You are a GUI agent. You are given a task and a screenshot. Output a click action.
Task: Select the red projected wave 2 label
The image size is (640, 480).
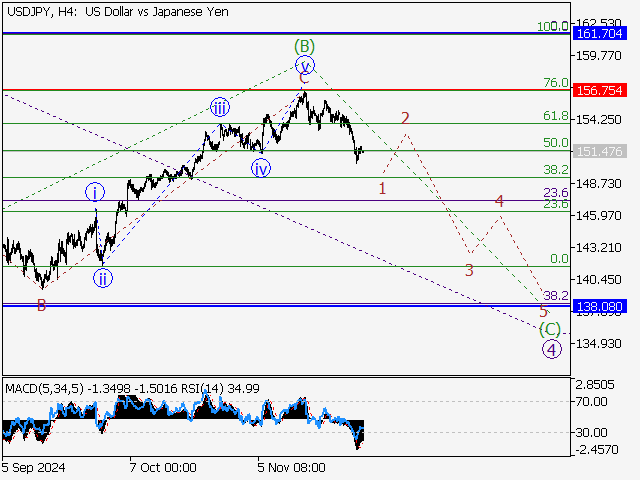(x=405, y=118)
